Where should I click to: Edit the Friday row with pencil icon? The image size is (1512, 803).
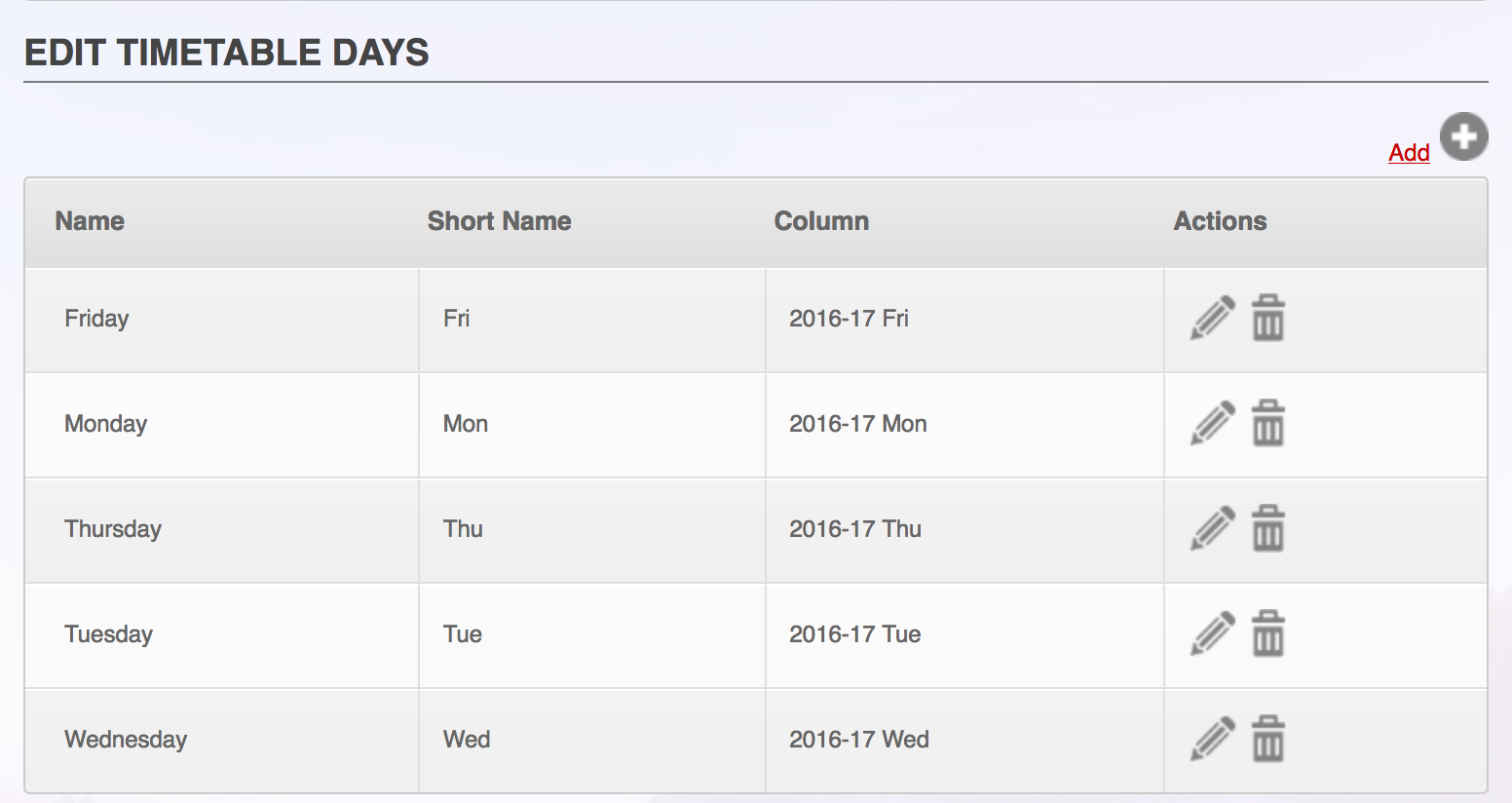(x=1213, y=318)
